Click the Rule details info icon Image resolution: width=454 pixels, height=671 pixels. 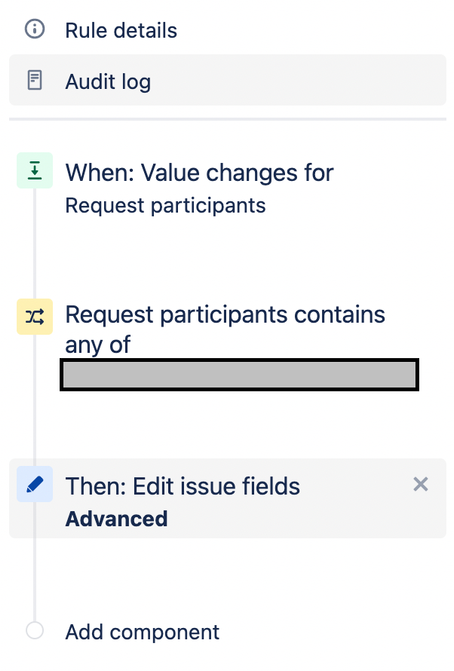[x=35, y=30]
